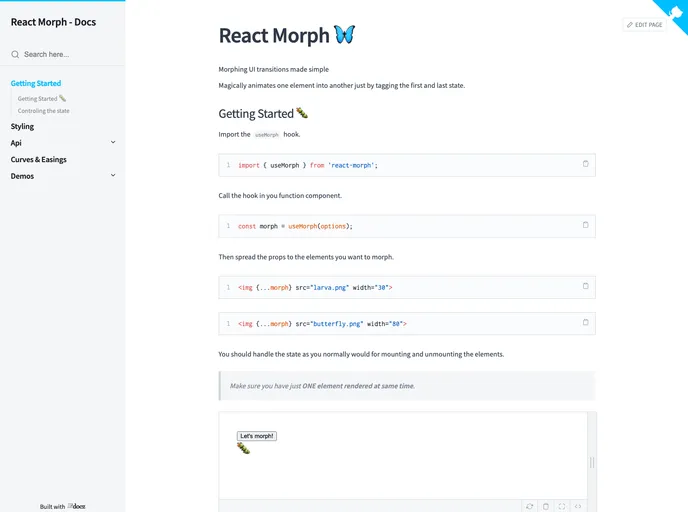Screen dimensions: 688x512
Task: Open the GitHub corner ribbon
Action: click(676, 11)
